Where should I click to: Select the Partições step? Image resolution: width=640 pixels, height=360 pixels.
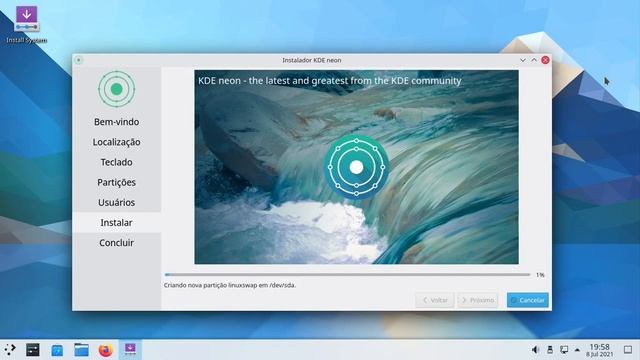(x=116, y=182)
